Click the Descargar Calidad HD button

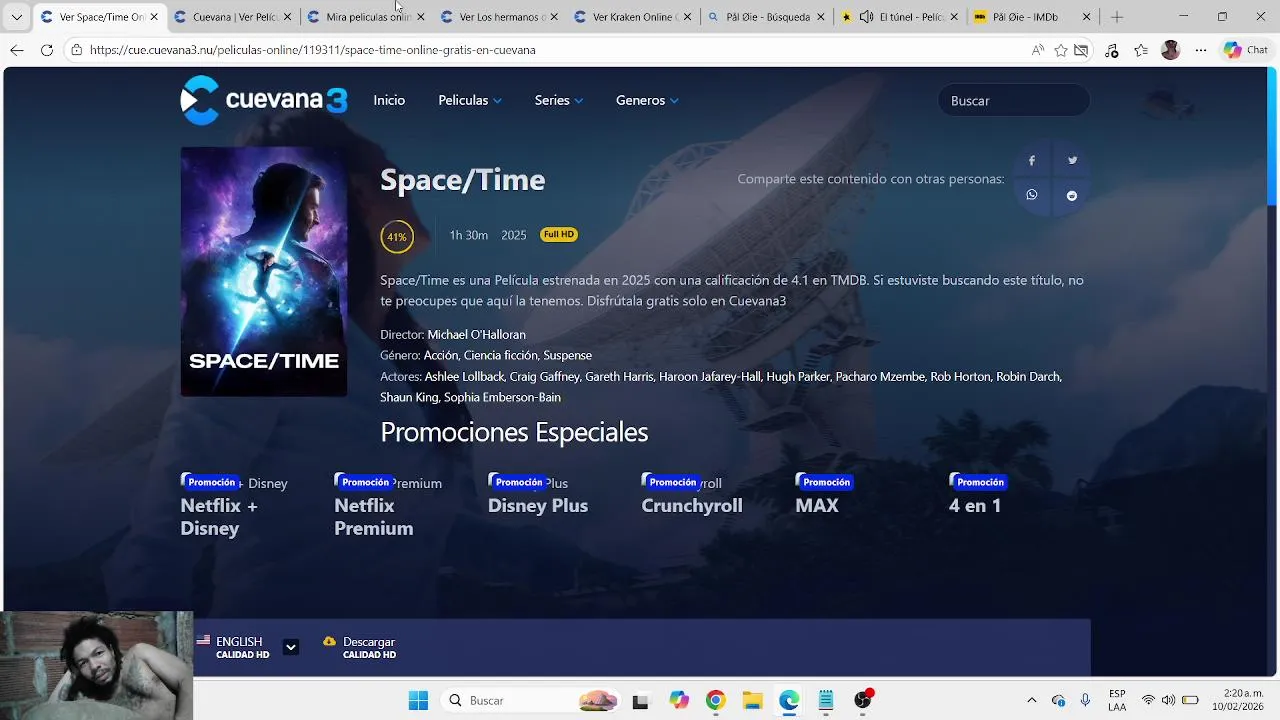[360, 647]
